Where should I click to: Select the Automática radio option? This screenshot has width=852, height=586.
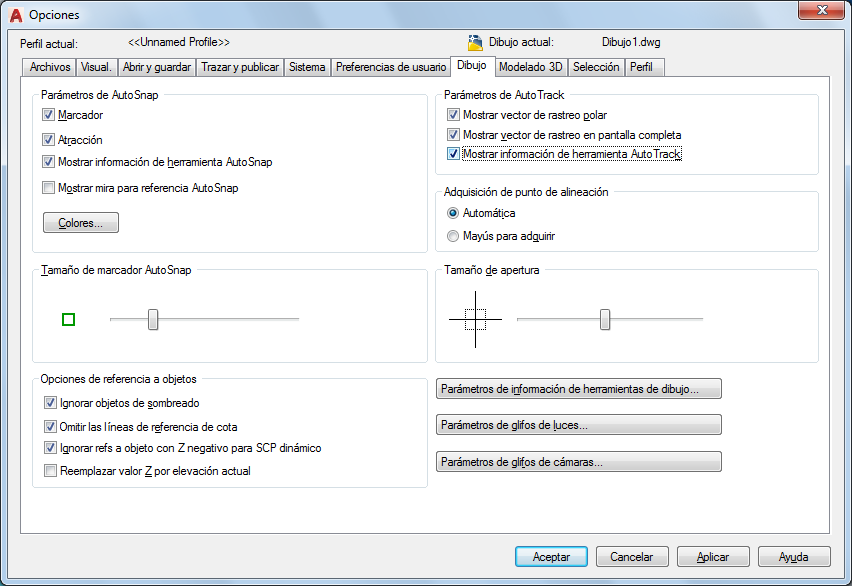[453, 213]
